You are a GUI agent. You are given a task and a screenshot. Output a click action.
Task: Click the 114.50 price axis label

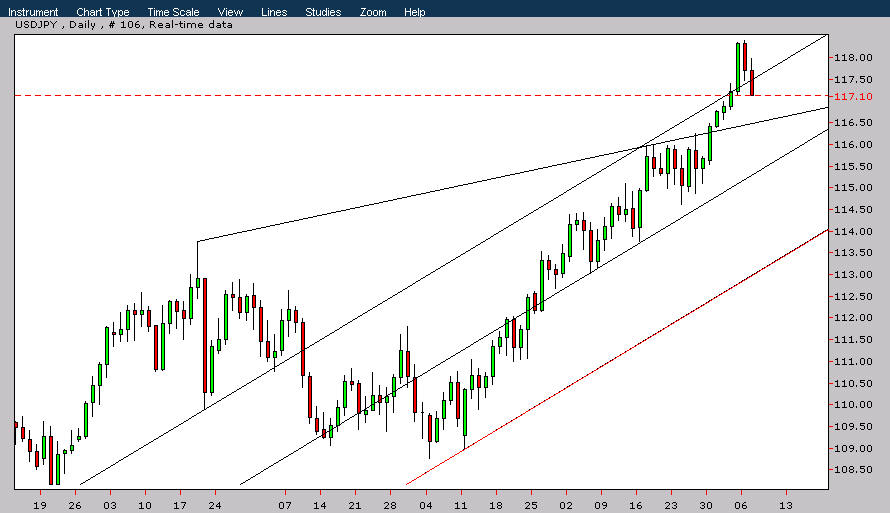tap(853, 210)
